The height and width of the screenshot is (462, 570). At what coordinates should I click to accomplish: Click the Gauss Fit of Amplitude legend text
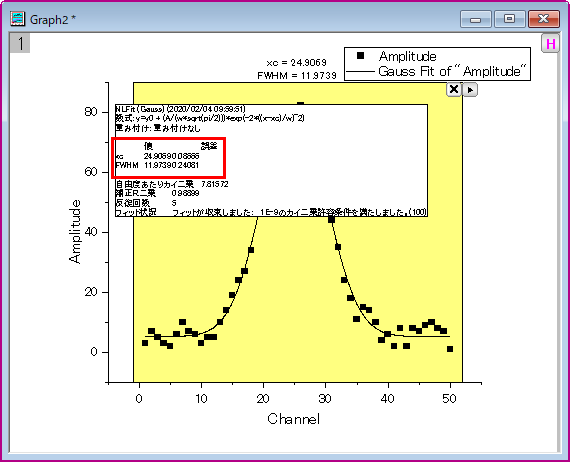click(x=452, y=71)
